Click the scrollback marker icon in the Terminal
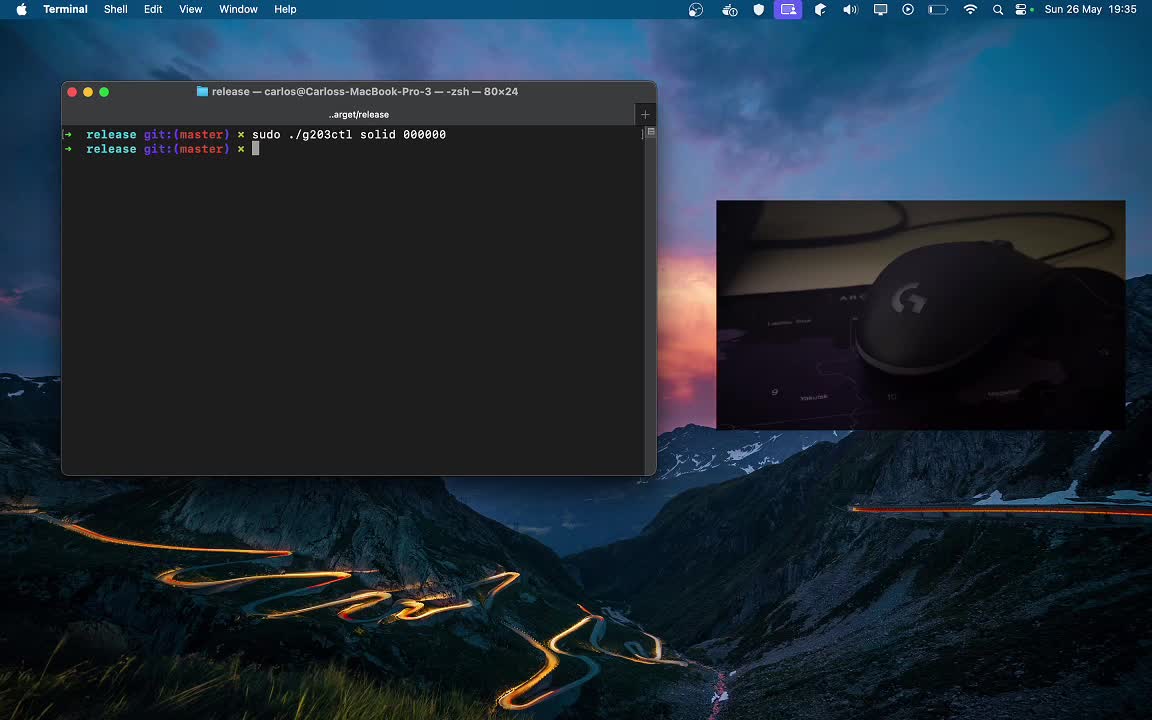The height and width of the screenshot is (720, 1152). click(x=650, y=132)
